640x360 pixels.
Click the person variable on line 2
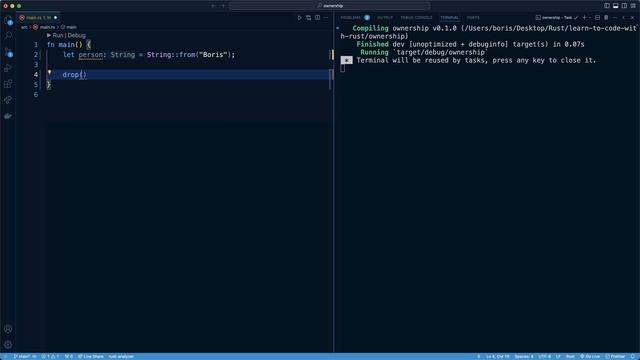pos(91,55)
